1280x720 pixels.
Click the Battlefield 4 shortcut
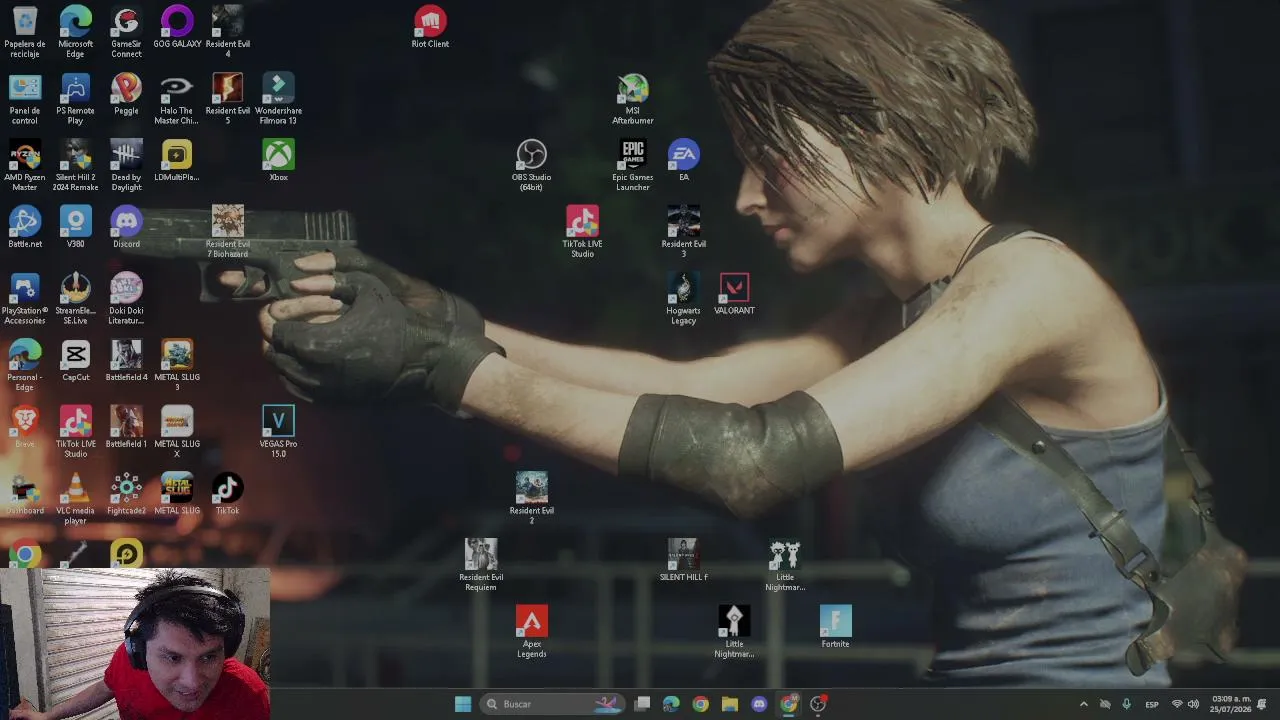126,361
